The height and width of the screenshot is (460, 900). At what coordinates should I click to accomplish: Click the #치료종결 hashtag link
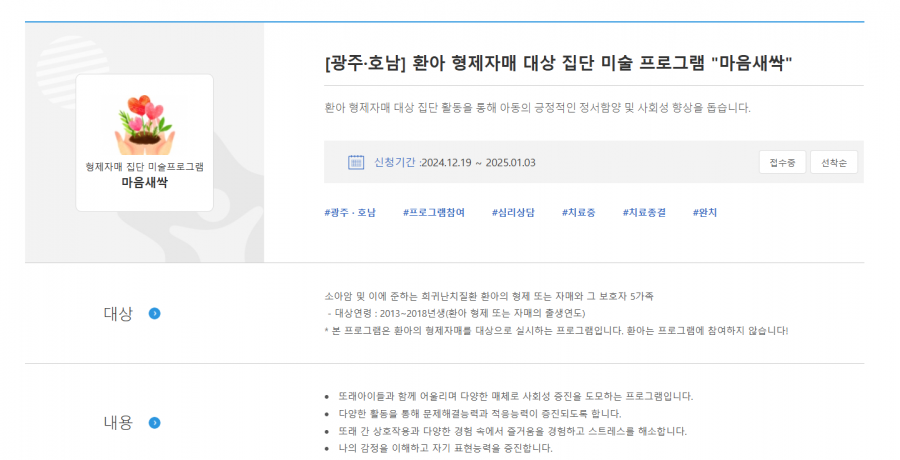coord(643,212)
